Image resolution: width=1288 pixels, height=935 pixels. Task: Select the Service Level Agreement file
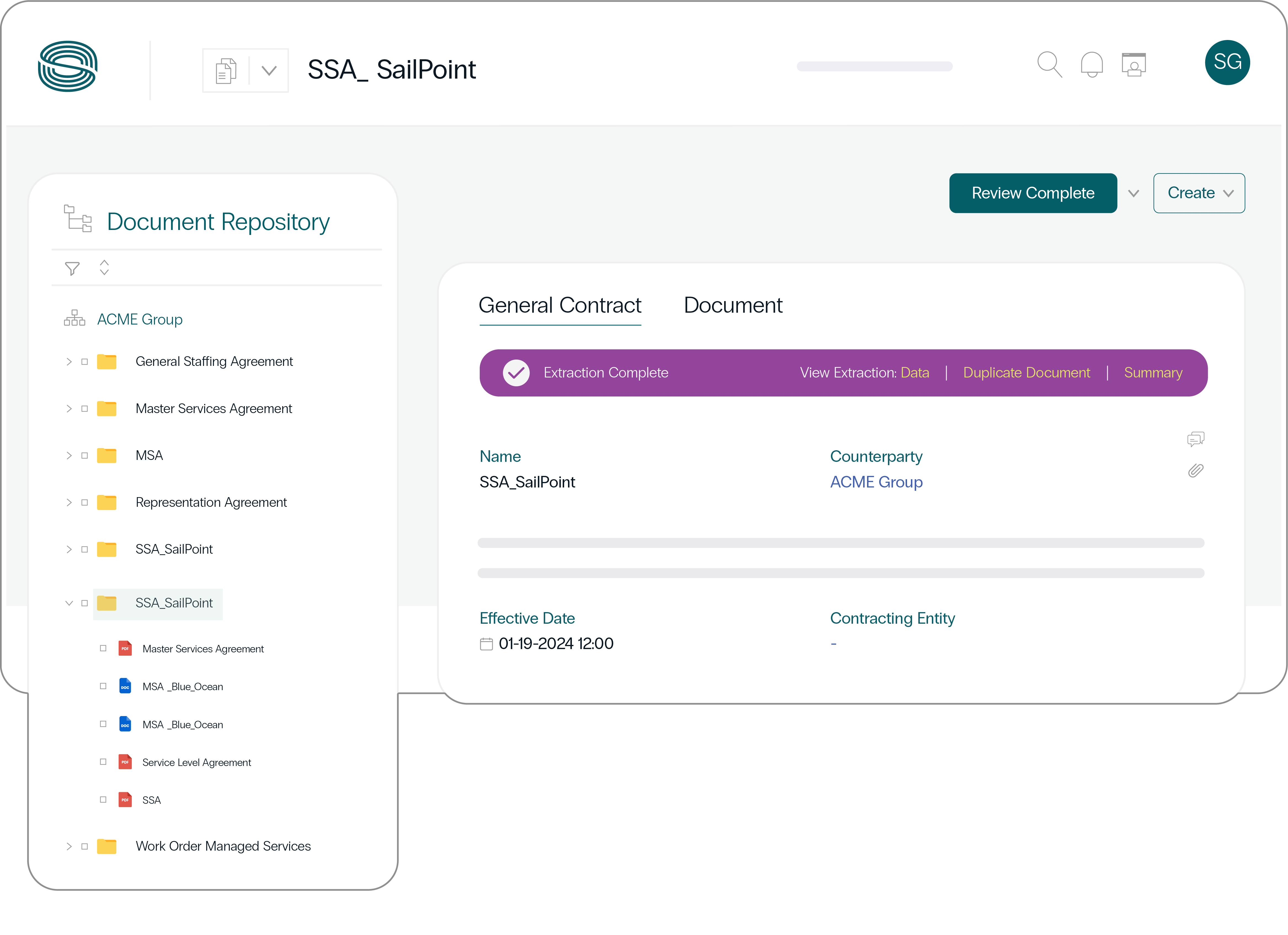[196, 762]
